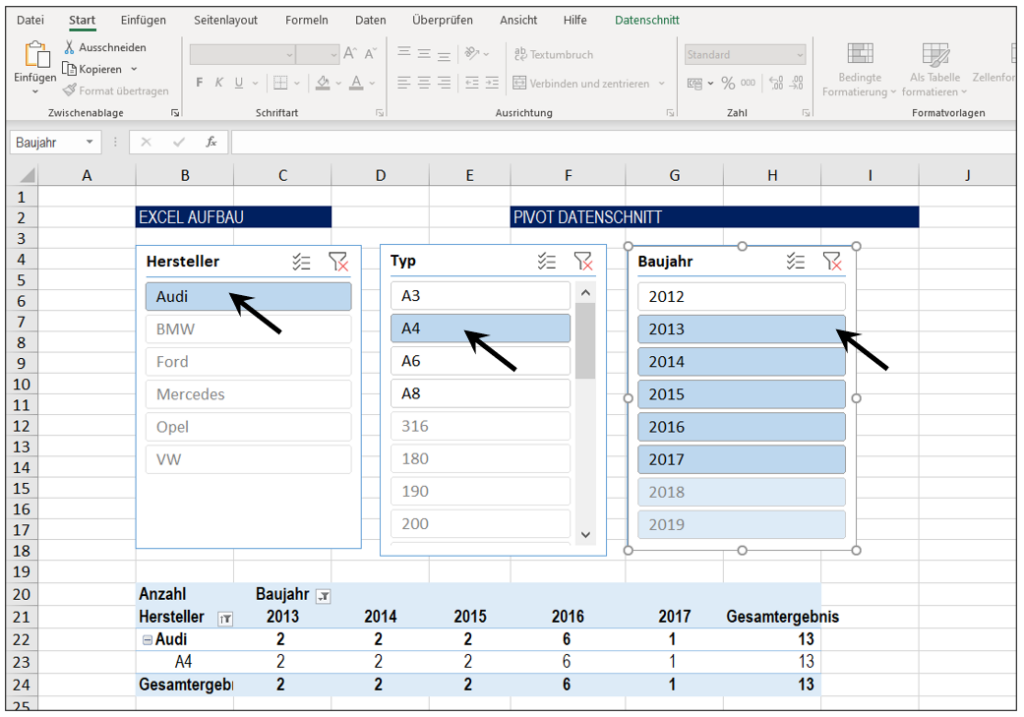
Task: Click Format übertragen paintbrush
Action: tap(70, 90)
